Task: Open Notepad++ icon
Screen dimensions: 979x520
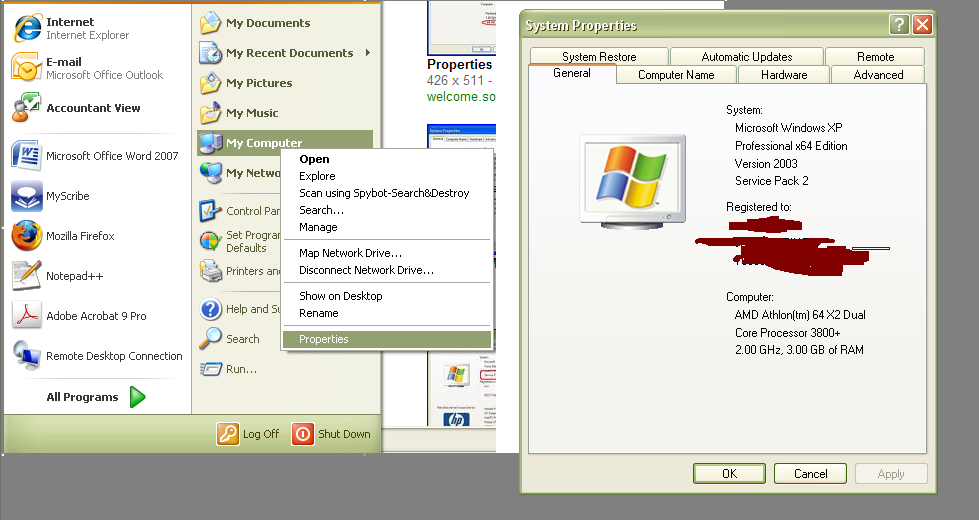Action: tap(26, 276)
